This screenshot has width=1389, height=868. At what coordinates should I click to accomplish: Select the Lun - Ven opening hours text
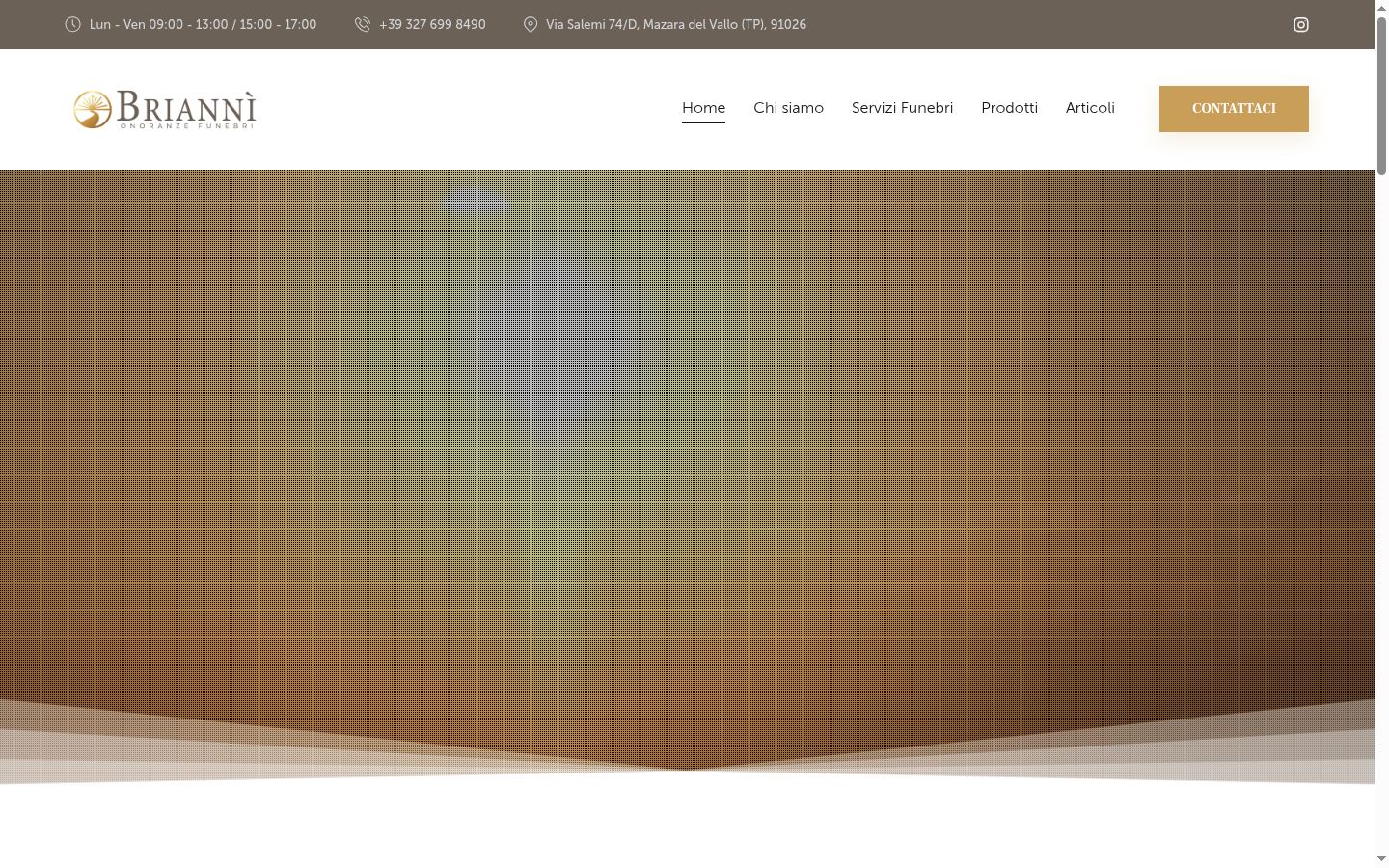tap(203, 24)
